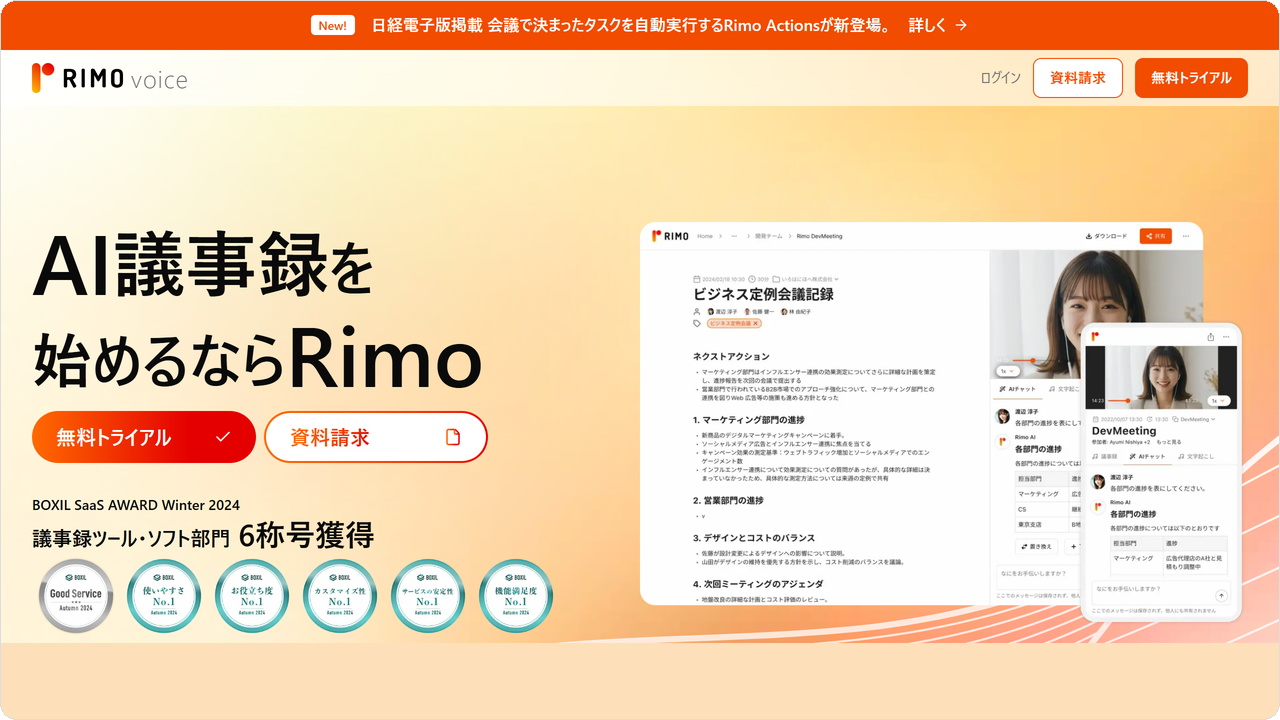Click the カスタマイズ性 No.1 award badge

(x=340, y=596)
